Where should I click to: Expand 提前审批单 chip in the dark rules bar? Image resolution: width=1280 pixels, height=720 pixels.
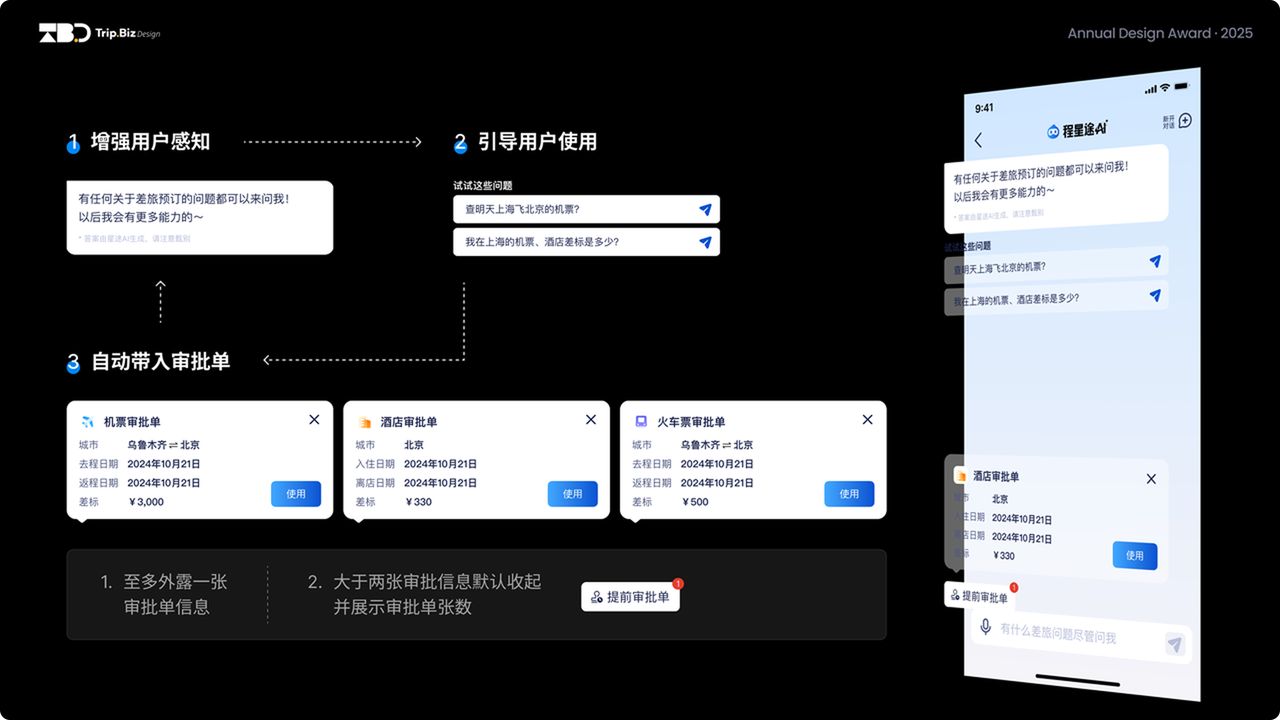coord(630,597)
